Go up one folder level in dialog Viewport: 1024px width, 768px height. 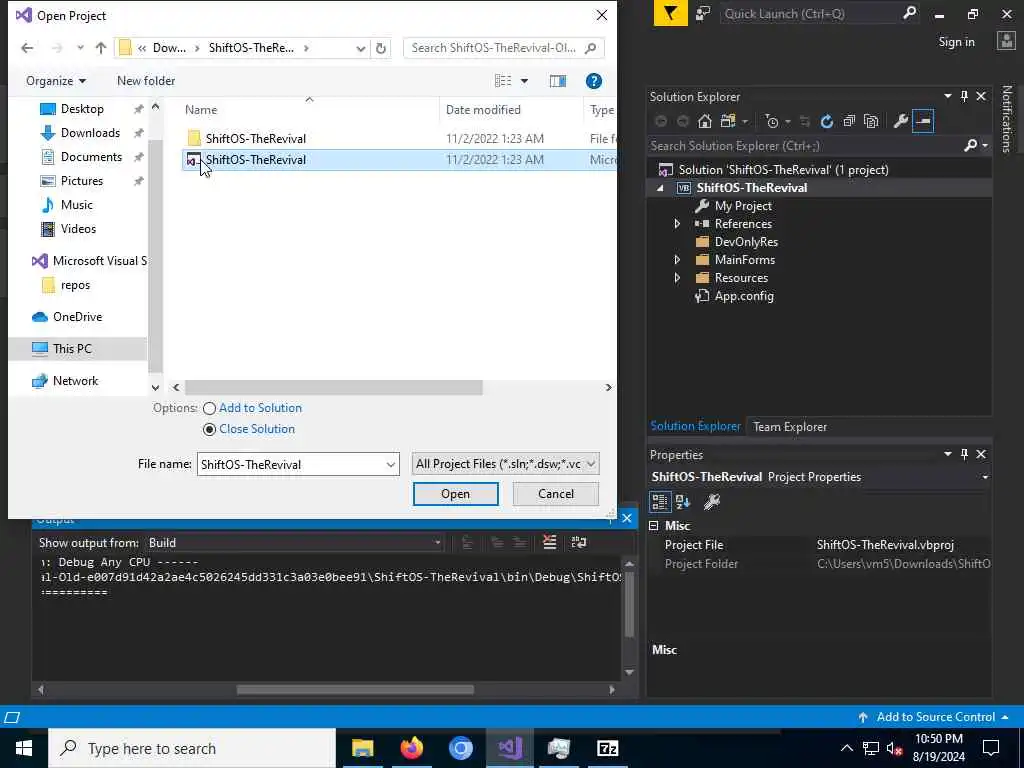(x=101, y=48)
